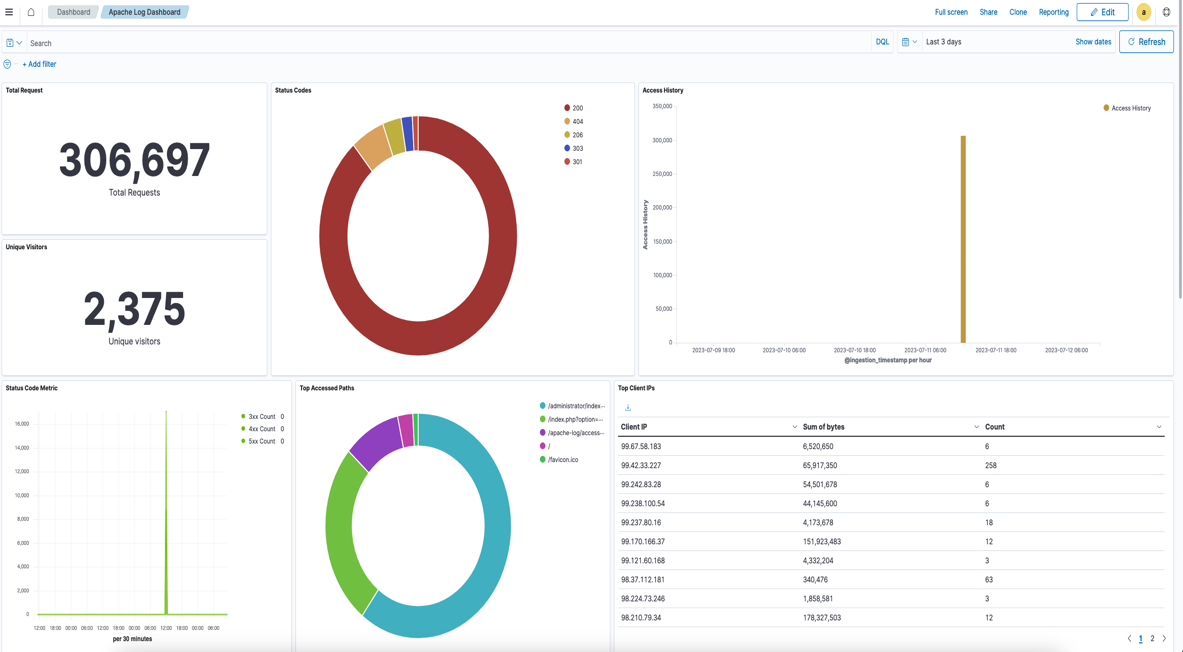Go to next page of client IPs
The width and height of the screenshot is (1183, 652).
[1164, 638]
